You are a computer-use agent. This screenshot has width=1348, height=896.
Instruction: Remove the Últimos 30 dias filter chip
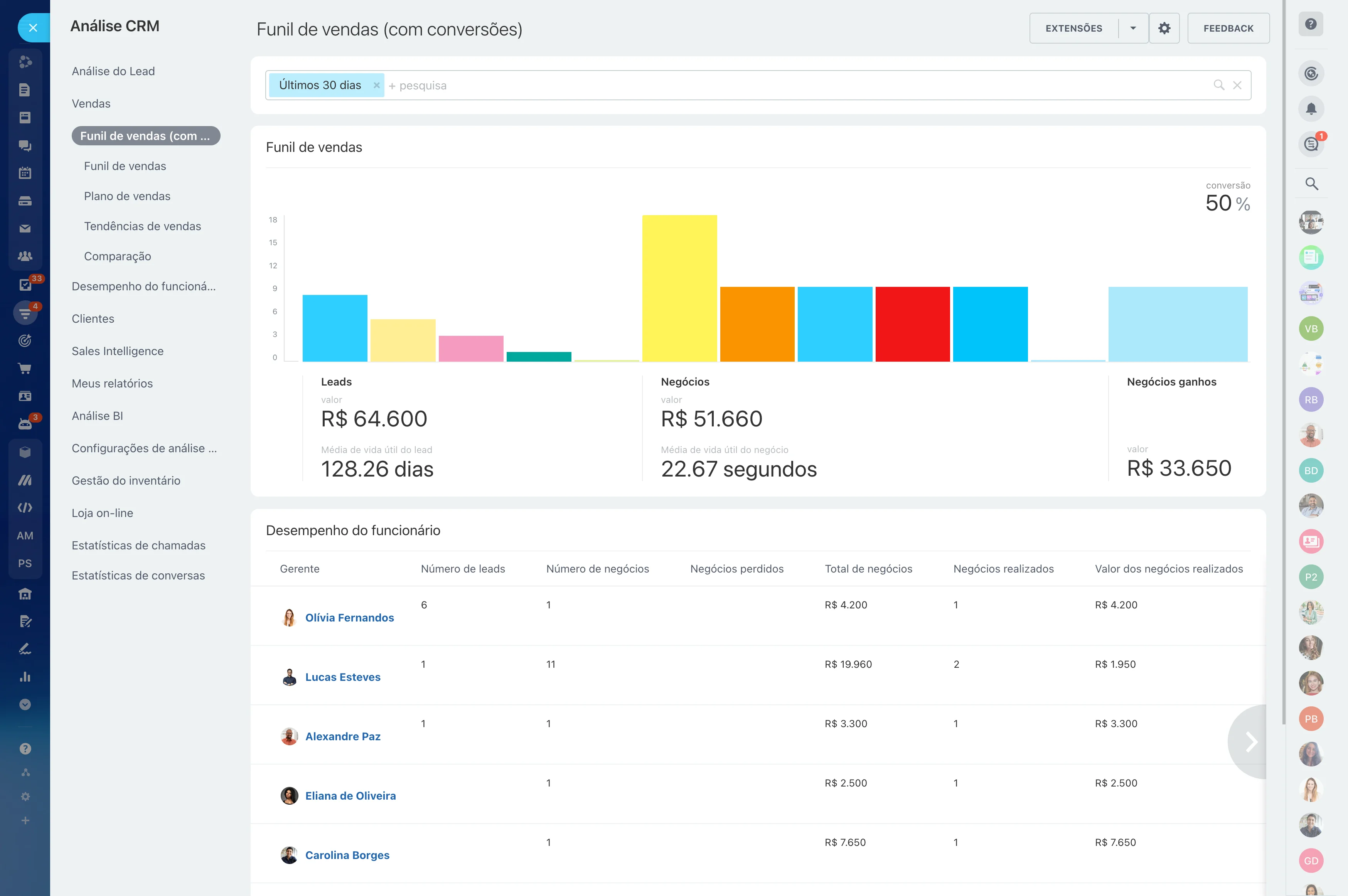tap(376, 85)
